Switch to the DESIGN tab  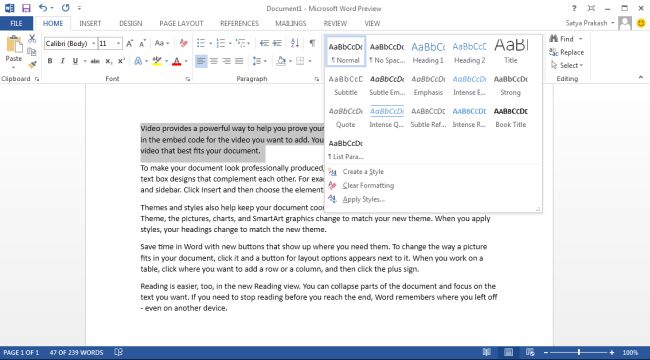point(131,23)
